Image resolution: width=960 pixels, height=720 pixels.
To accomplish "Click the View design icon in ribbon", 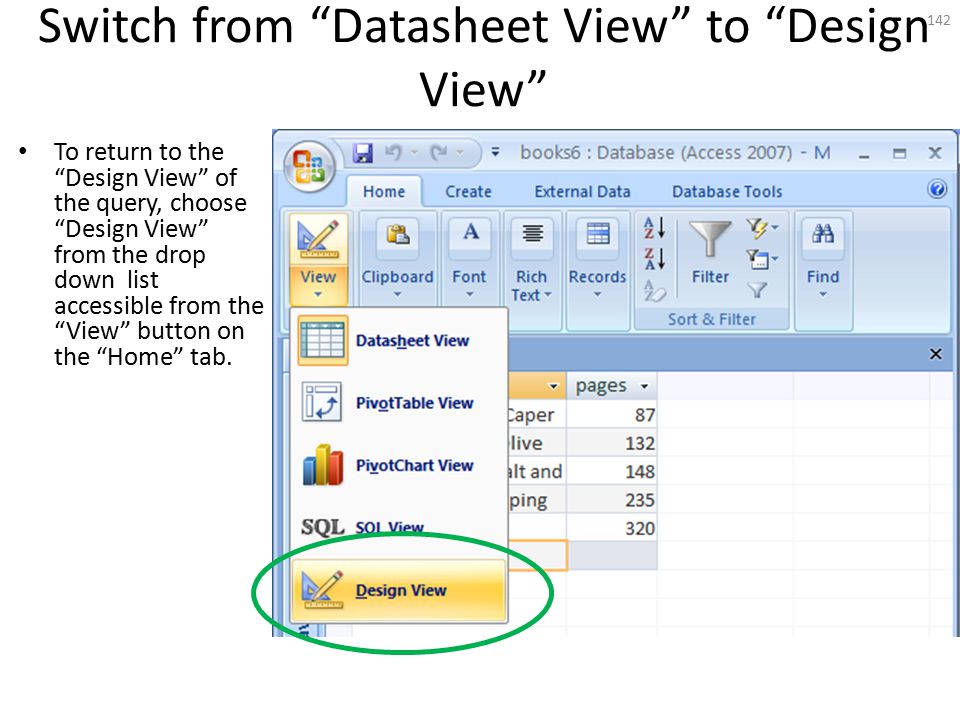I will [318, 239].
